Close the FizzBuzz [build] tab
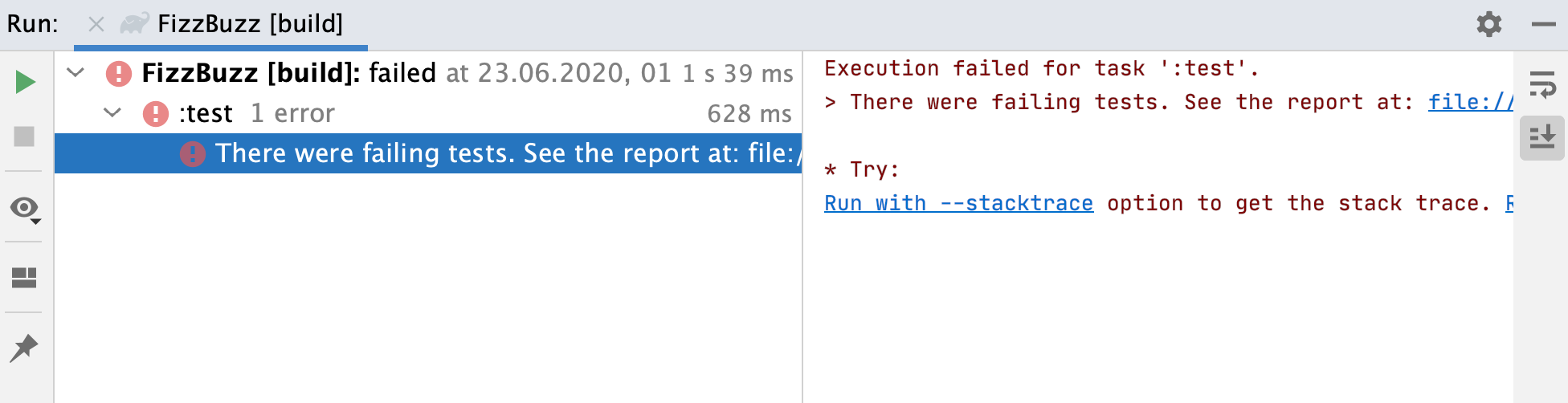This screenshot has width=1568, height=403. pyautogui.click(x=96, y=24)
